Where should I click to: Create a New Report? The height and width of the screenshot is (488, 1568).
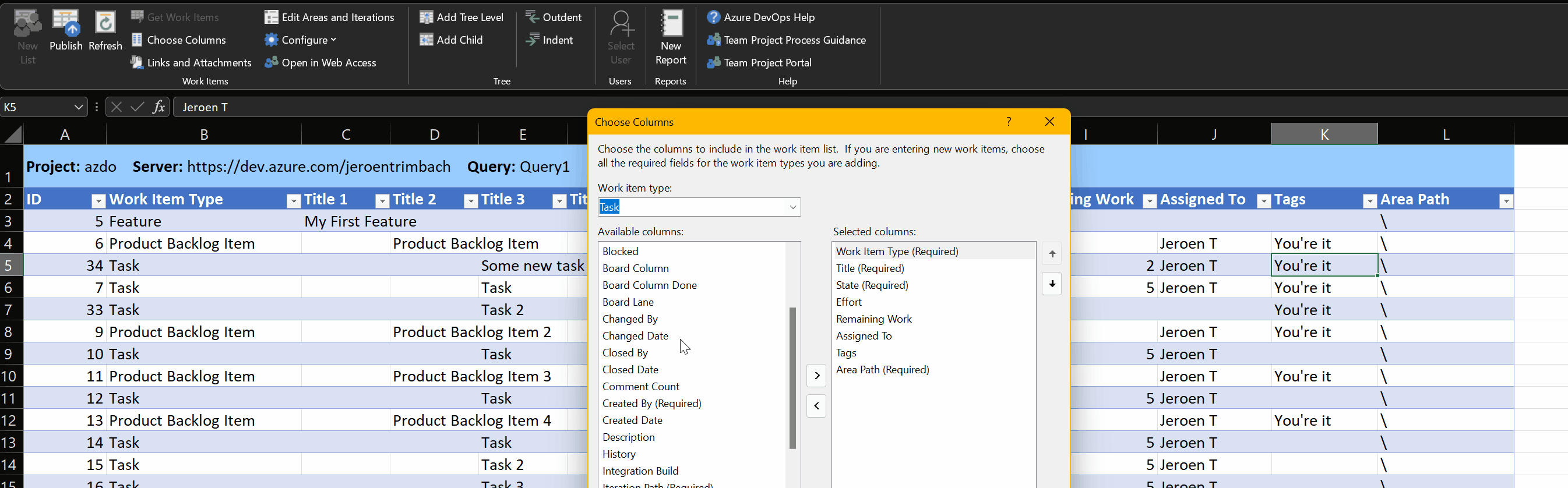click(x=671, y=37)
